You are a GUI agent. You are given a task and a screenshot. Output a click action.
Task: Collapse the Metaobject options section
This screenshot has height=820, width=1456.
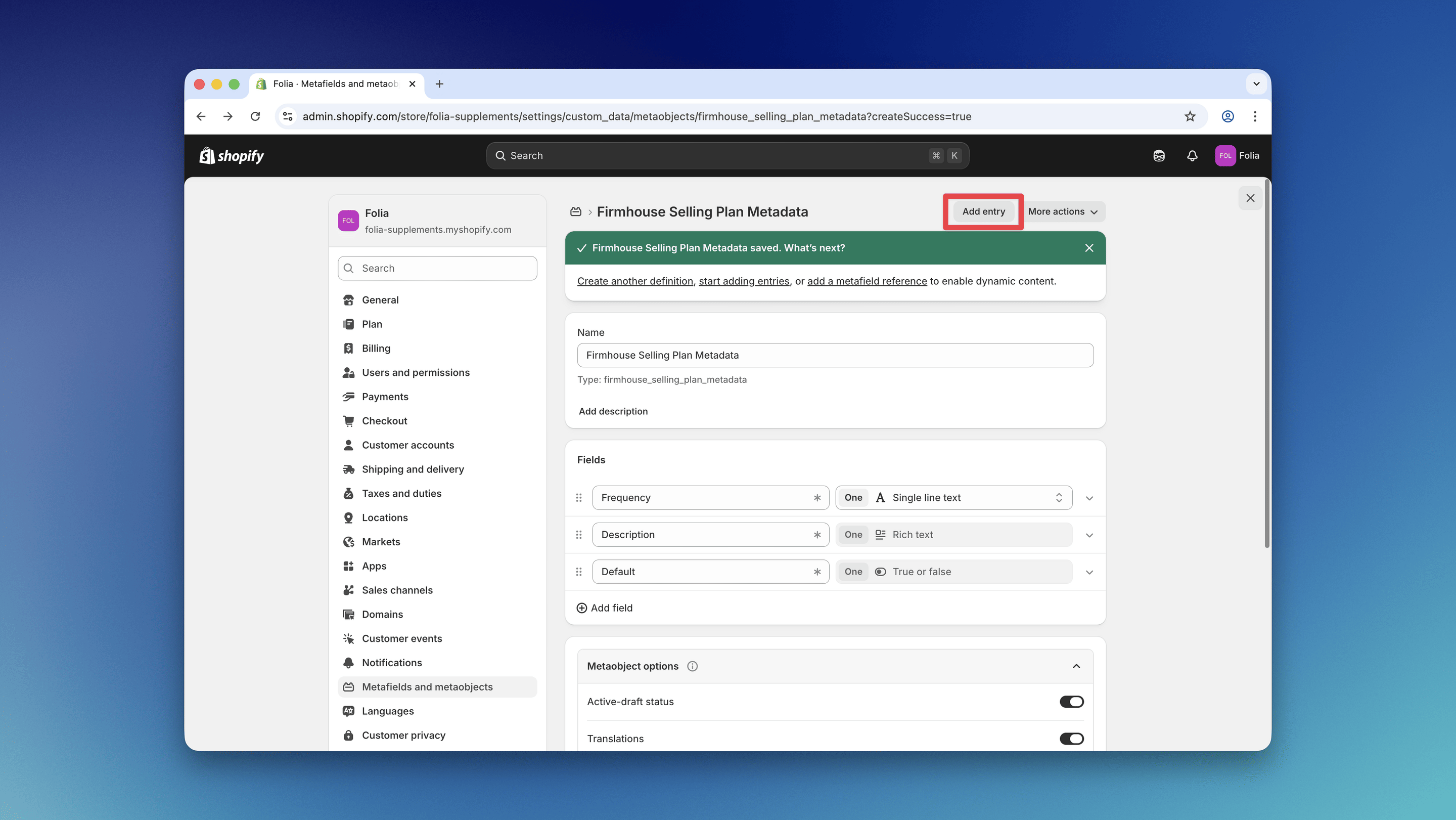1076,666
